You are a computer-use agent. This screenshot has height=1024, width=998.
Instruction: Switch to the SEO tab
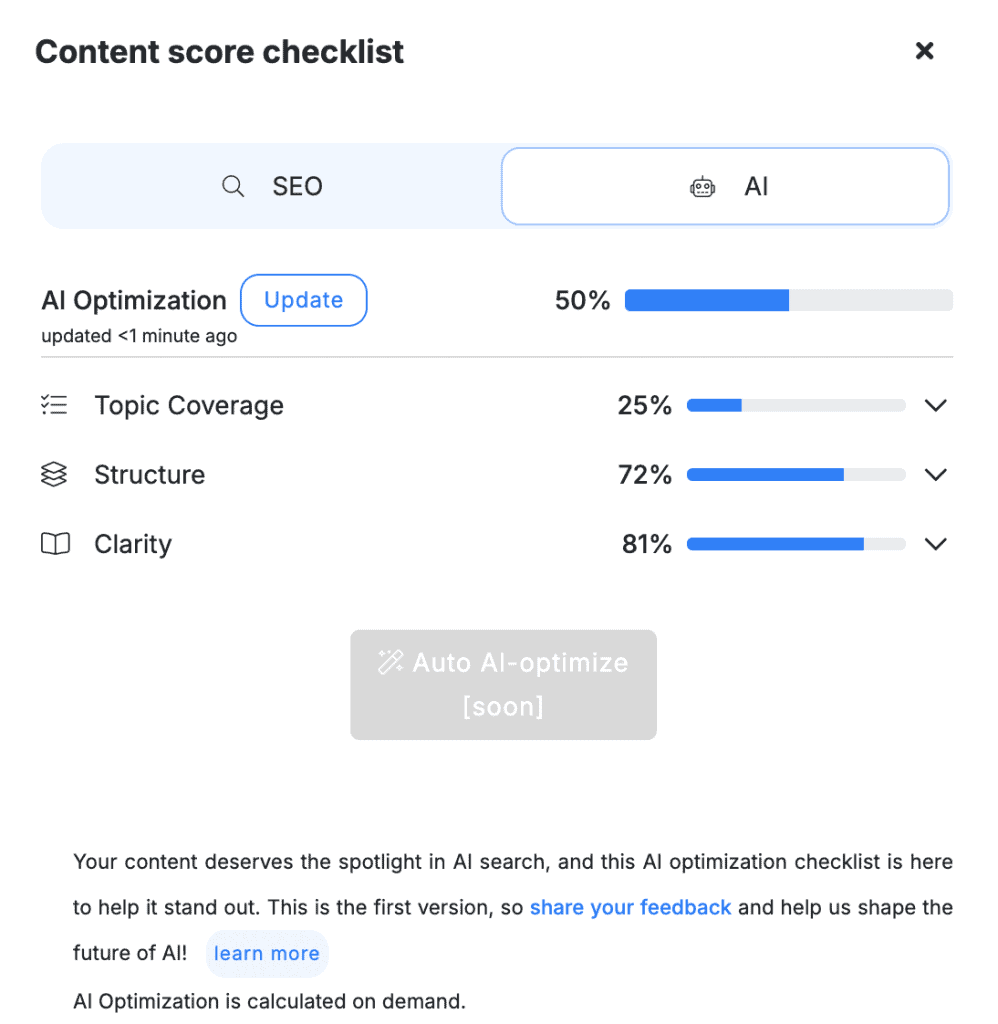tap(272, 187)
